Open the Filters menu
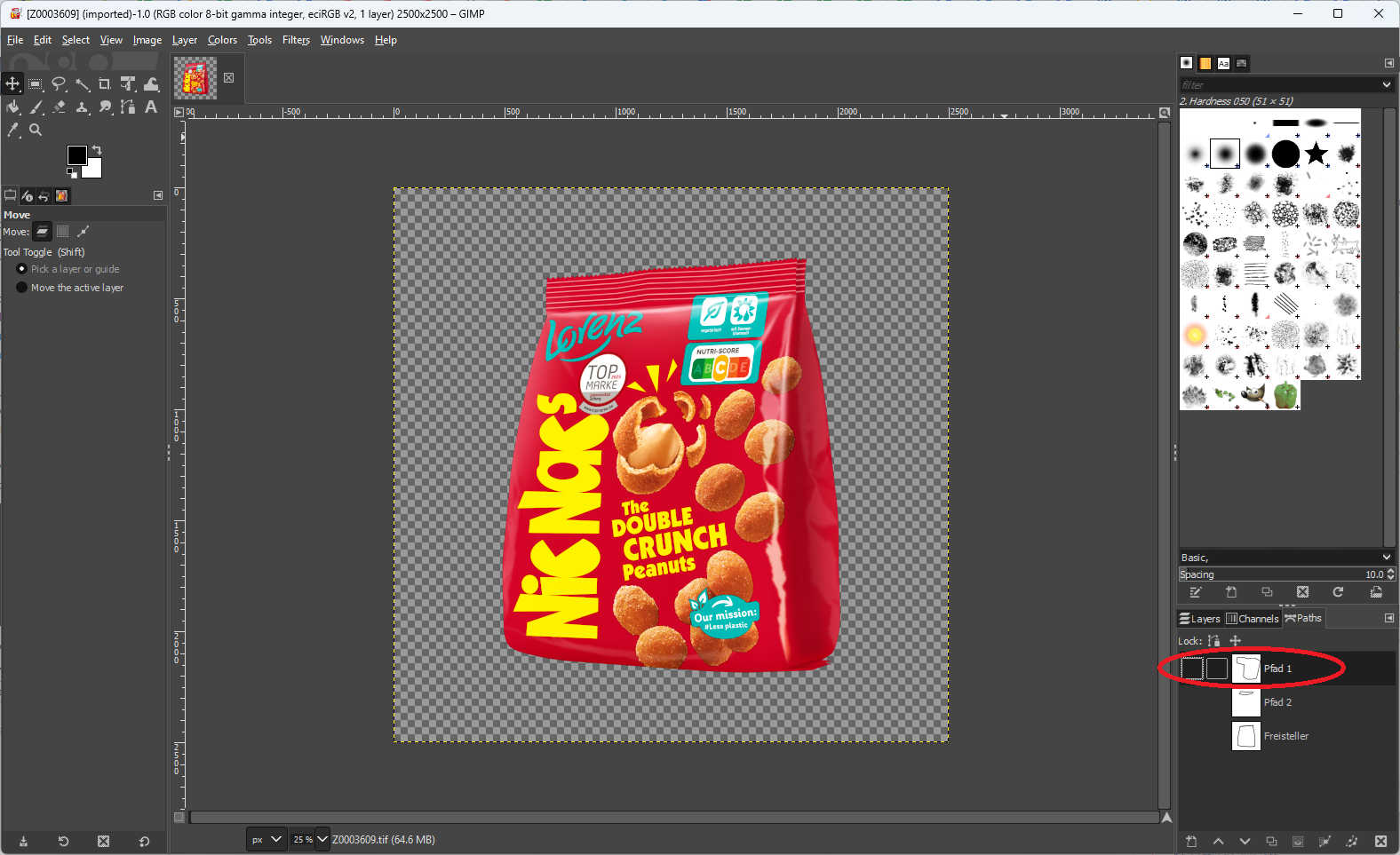The width and height of the screenshot is (1400, 855). (x=296, y=40)
